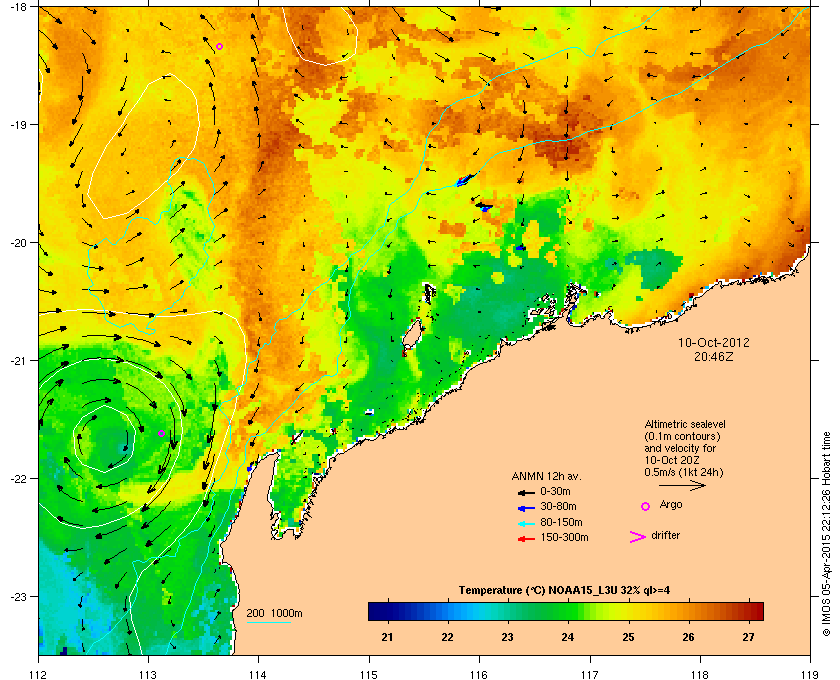Click the '150-300m' depth label
Viewport: 840px width, 680px height.
564,537
